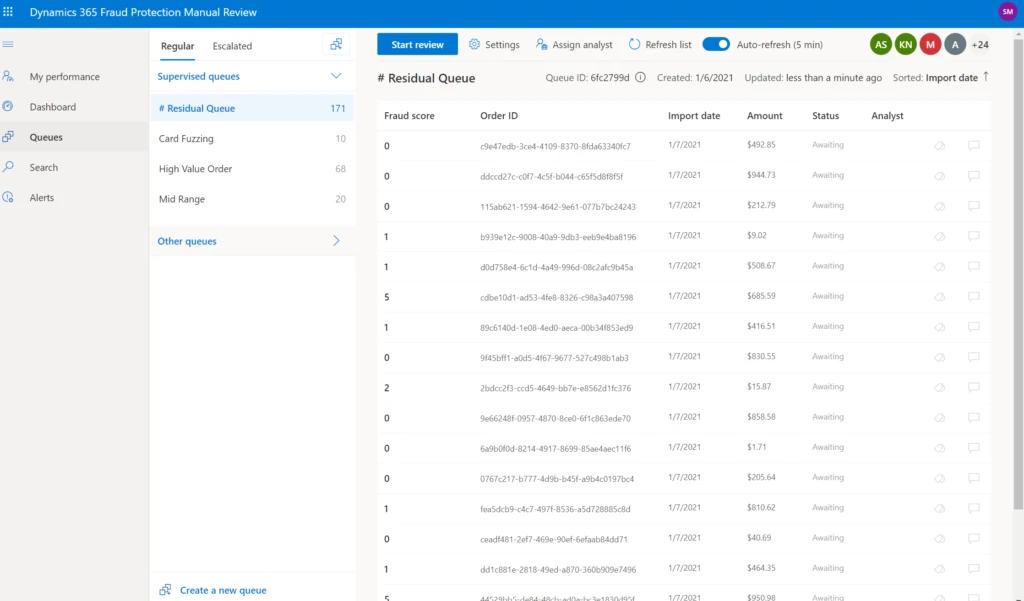Expand the Other queues section
Viewport: 1024px width, 601px height.
336,241
